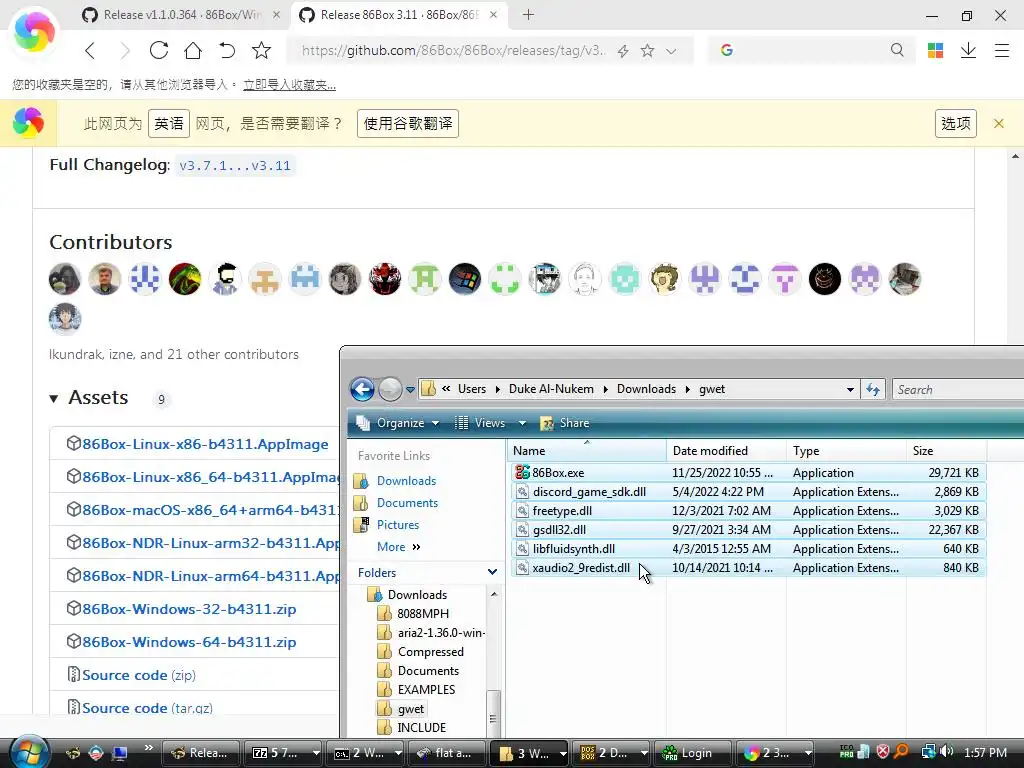Switch to the Release v1.1.0.364 tab
The width and height of the screenshot is (1024, 768).
click(x=182, y=14)
